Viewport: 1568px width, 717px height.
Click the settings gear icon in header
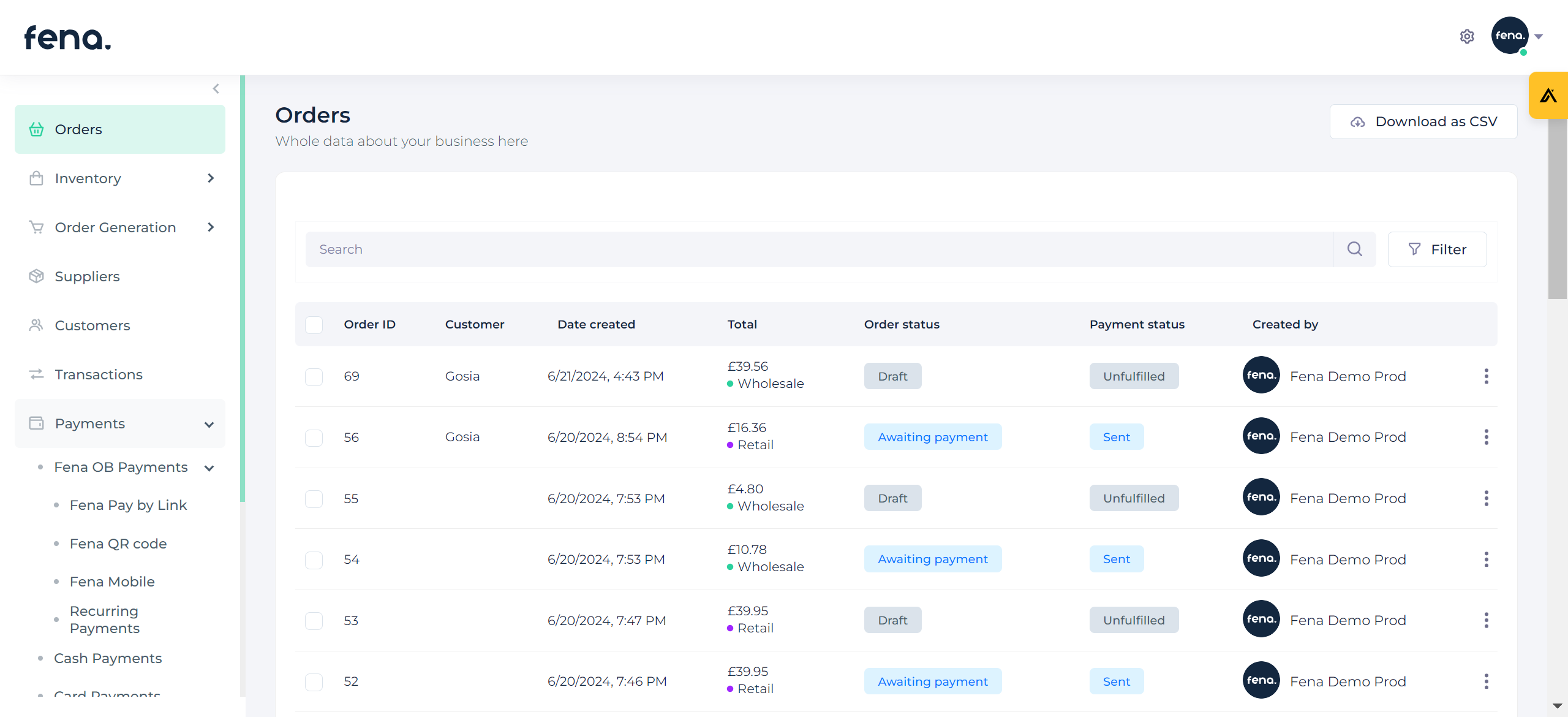tap(1466, 37)
